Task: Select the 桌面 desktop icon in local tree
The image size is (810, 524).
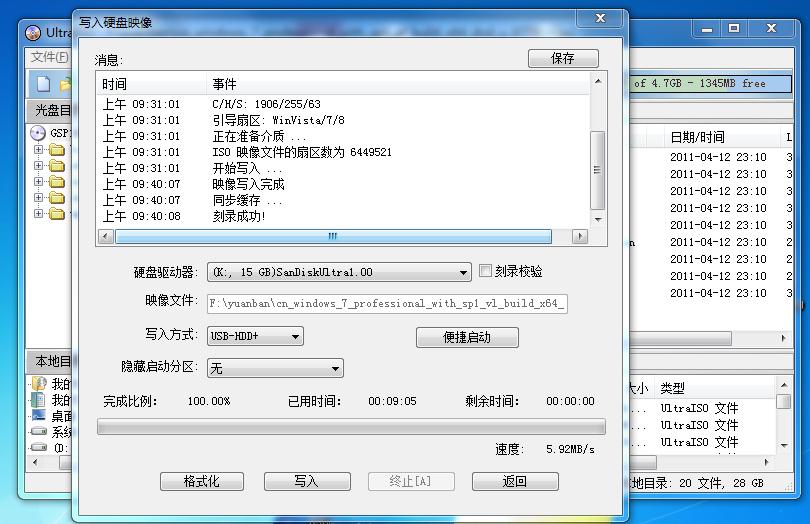Action: point(39,415)
